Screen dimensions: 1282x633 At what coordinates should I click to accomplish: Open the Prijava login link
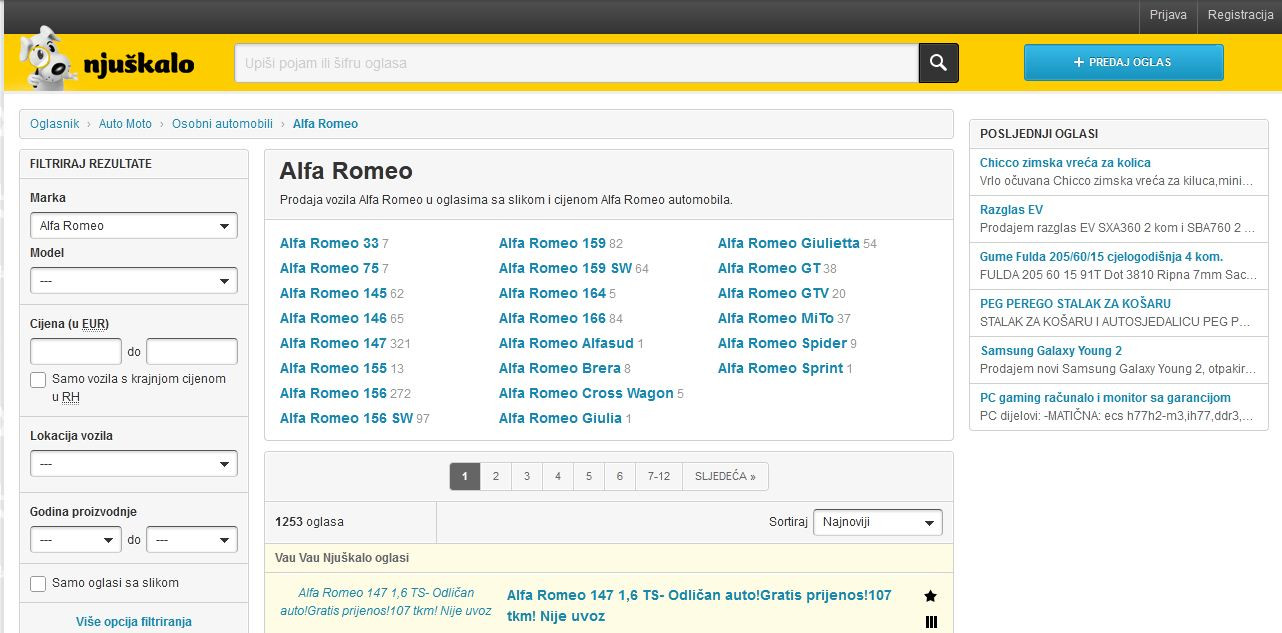[x=1168, y=15]
